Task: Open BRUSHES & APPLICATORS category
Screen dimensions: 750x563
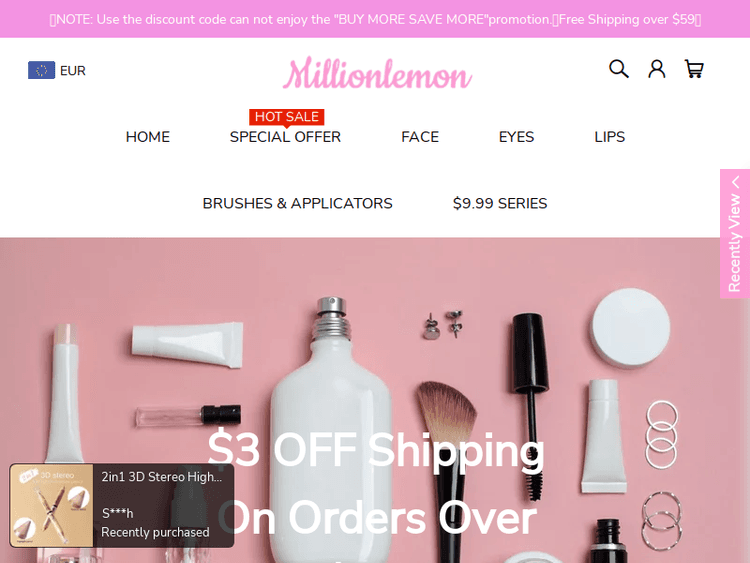Action: pos(298,204)
